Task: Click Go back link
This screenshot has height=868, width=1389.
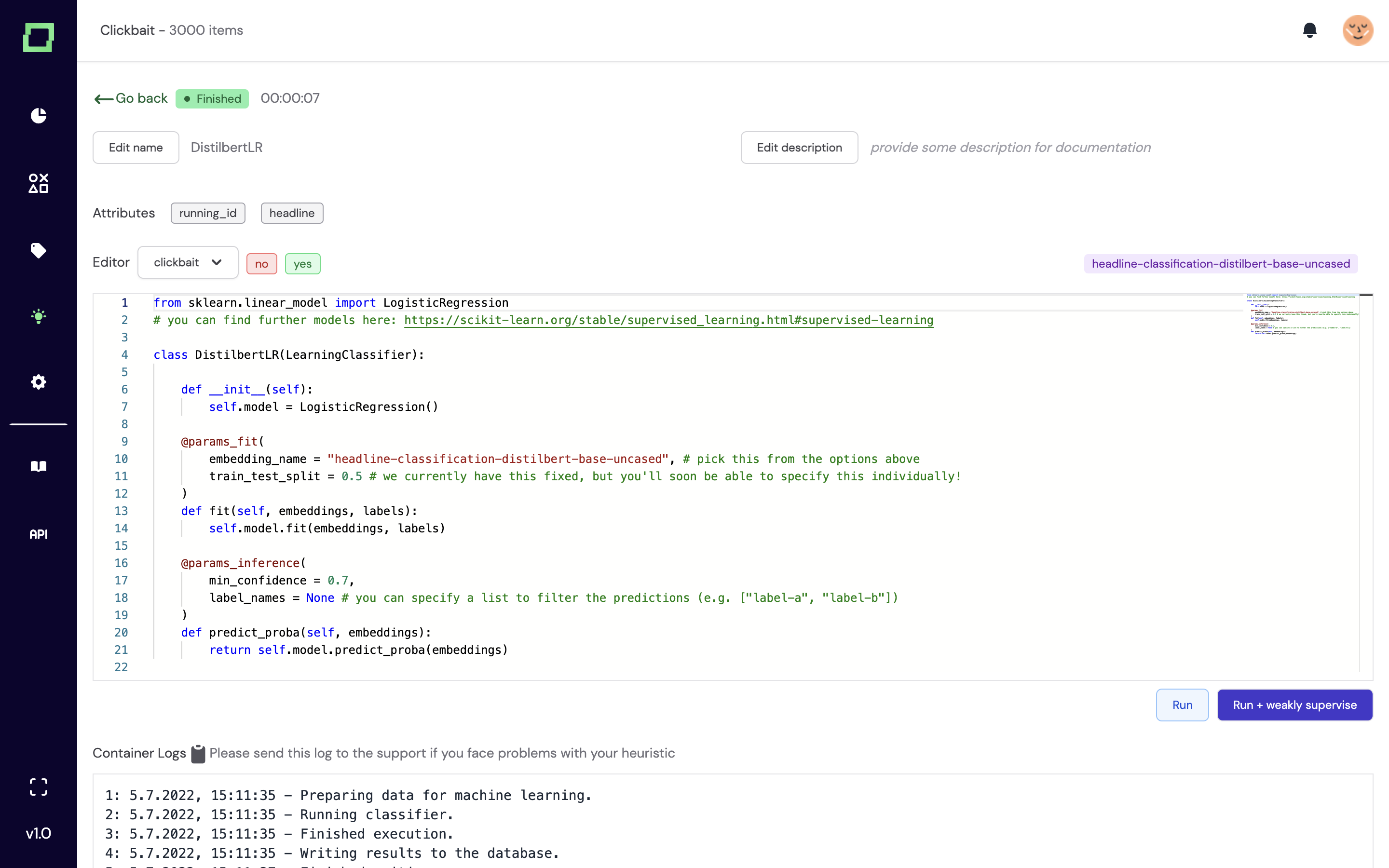Action: coord(131,99)
